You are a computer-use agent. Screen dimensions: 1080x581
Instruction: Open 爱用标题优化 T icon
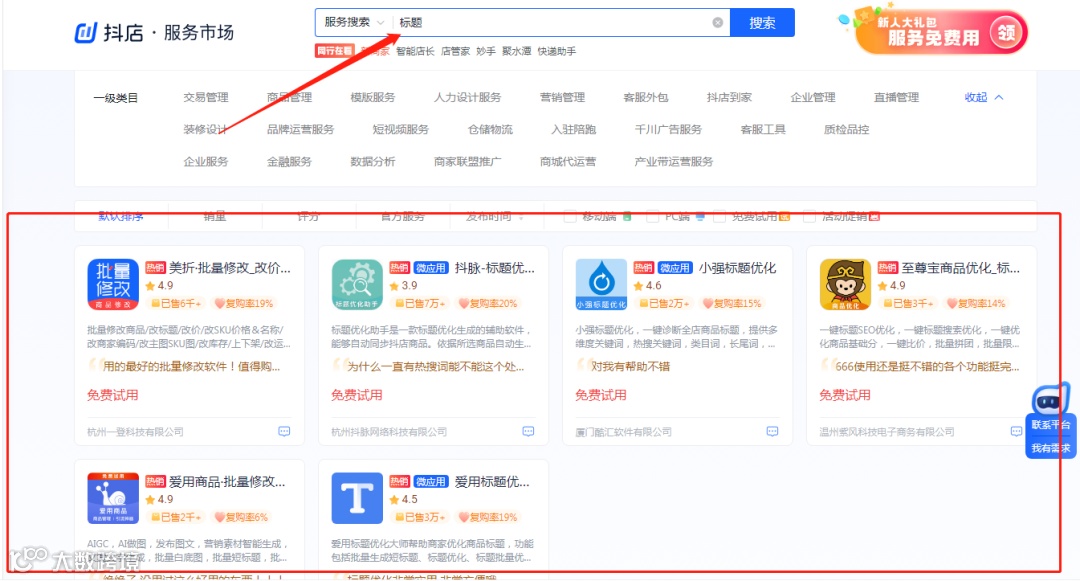(x=357, y=498)
